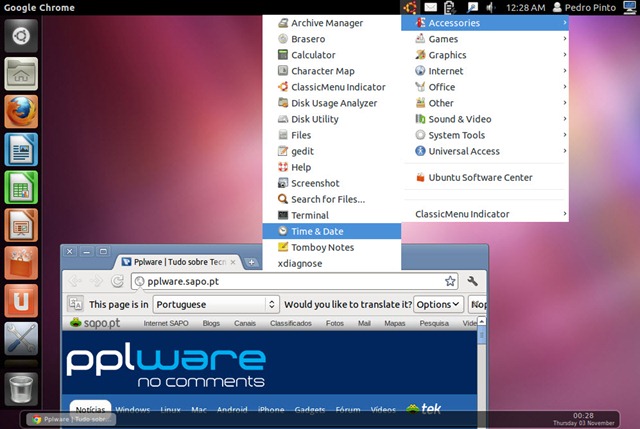
Task: Select Time & Date entry
Action: [332, 231]
